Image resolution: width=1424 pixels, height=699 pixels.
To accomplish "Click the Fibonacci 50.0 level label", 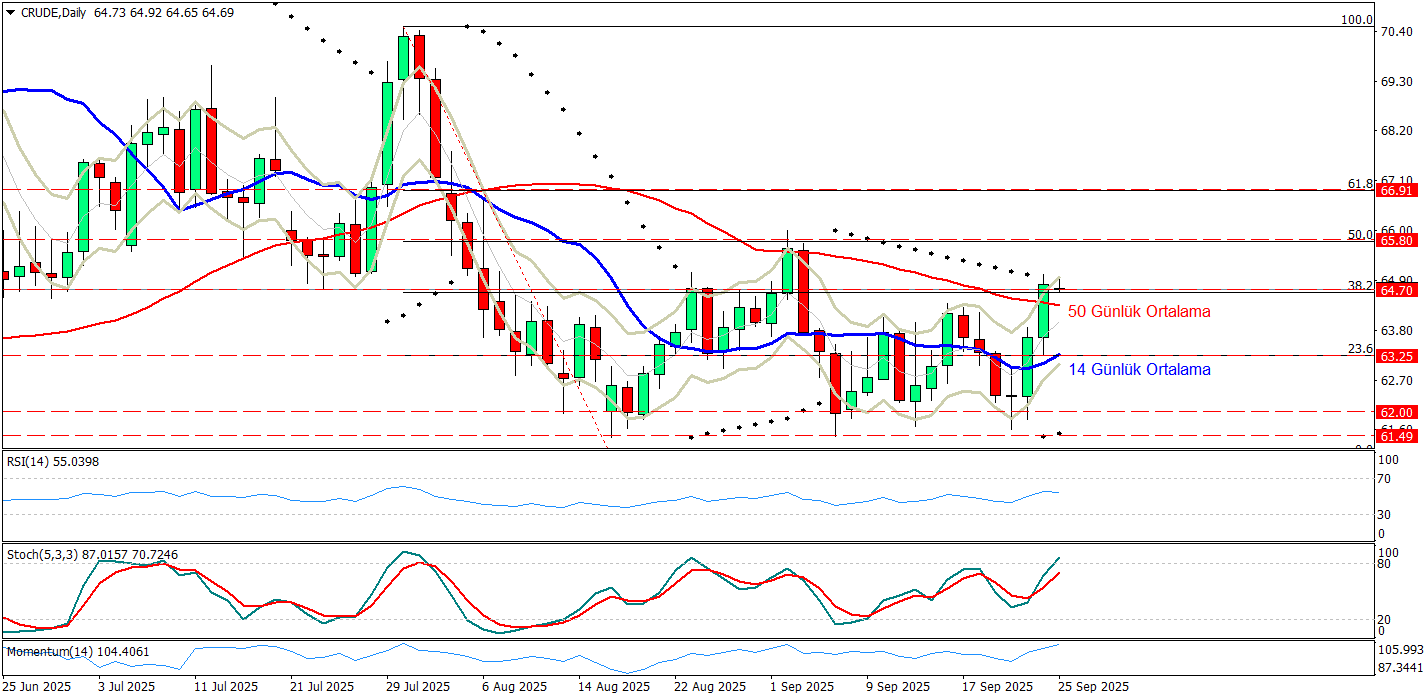I will 1359,235.
